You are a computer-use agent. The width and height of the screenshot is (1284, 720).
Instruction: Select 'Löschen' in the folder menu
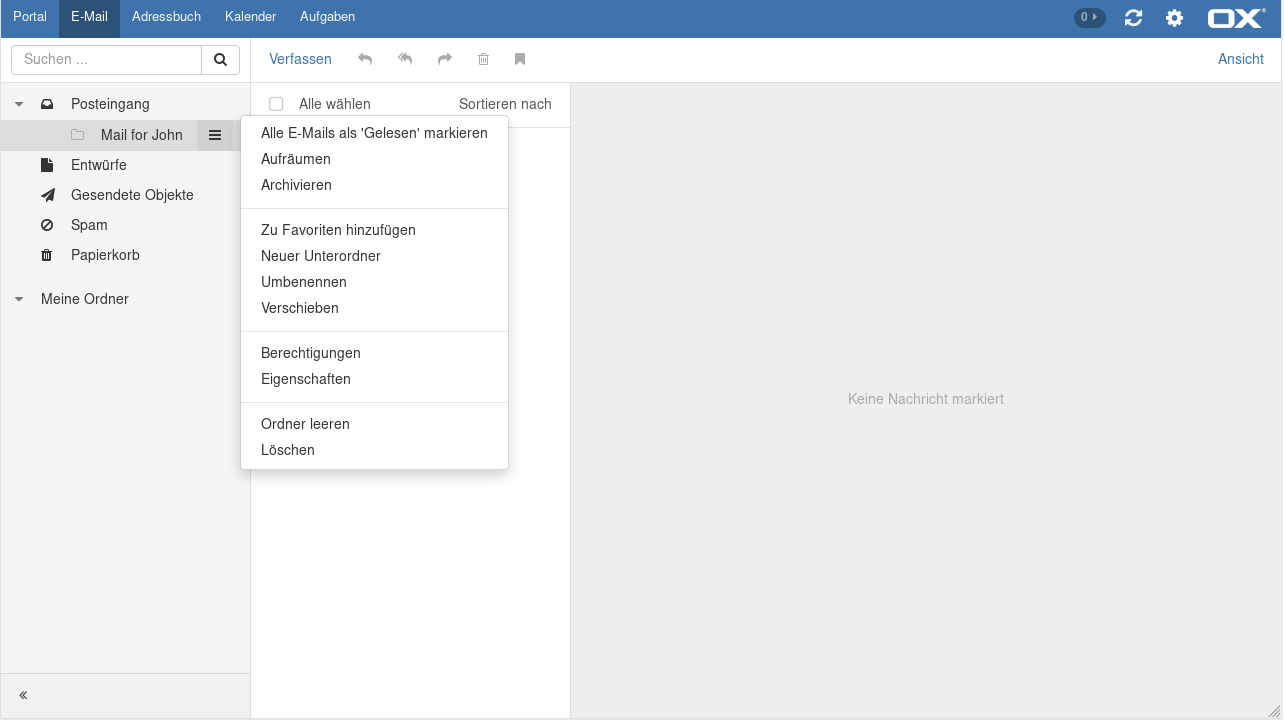[x=288, y=450]
